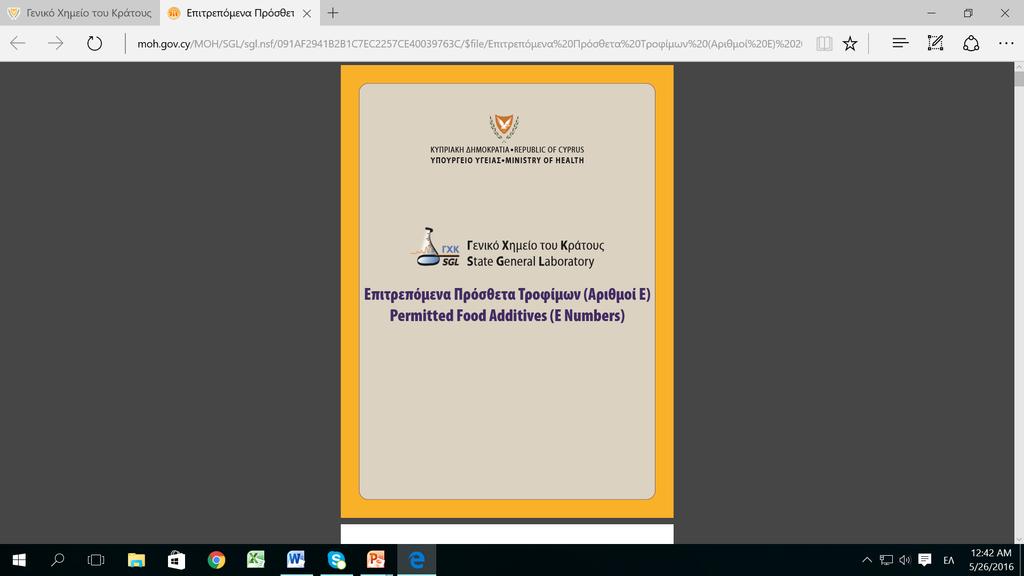Refresh the current page
The width and height of the screenshot is (1024, 576).
[95, 43]
